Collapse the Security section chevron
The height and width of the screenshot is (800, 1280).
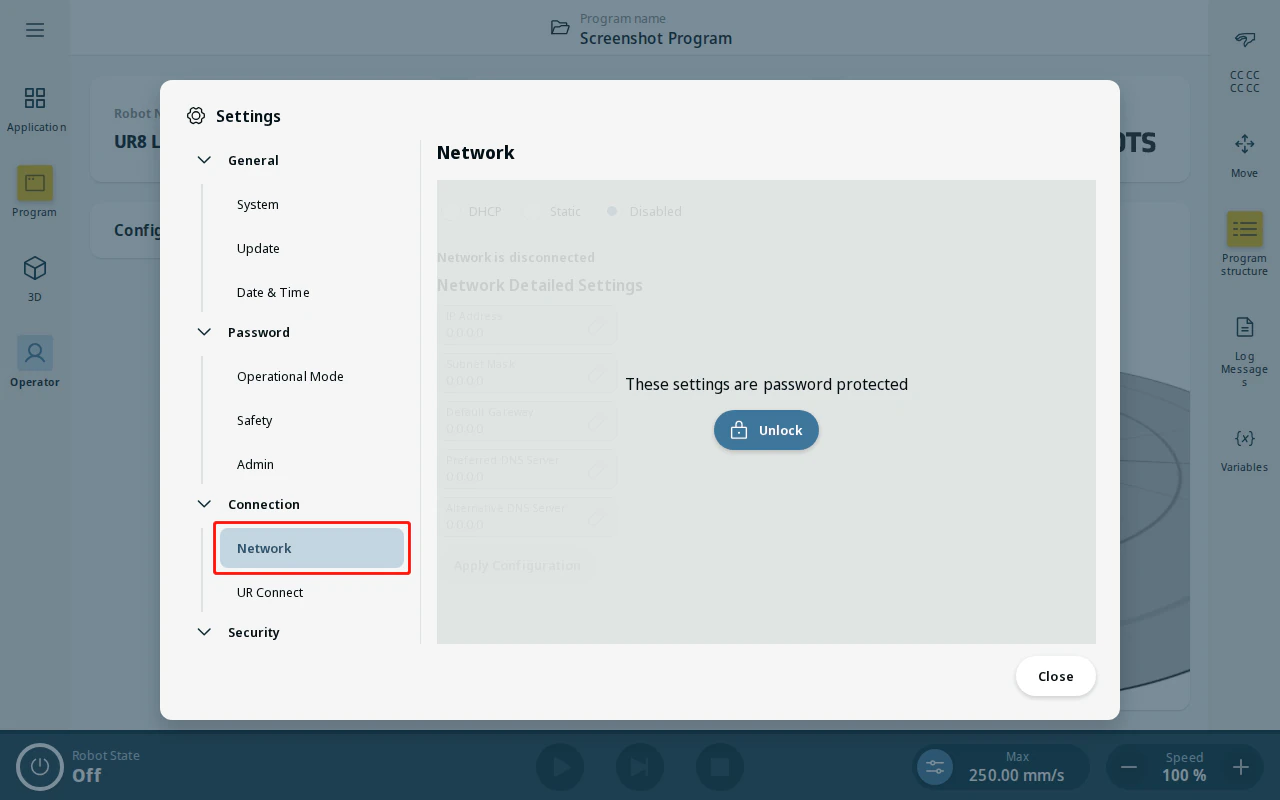204,632
